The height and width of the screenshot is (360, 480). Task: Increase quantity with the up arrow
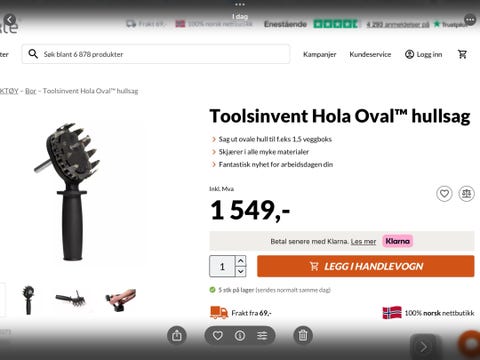tap(241, 261)
